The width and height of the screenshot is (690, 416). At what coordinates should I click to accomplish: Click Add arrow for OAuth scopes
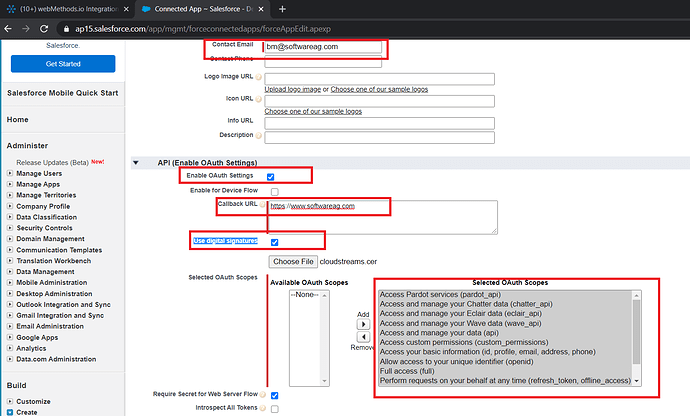(363, 324)
